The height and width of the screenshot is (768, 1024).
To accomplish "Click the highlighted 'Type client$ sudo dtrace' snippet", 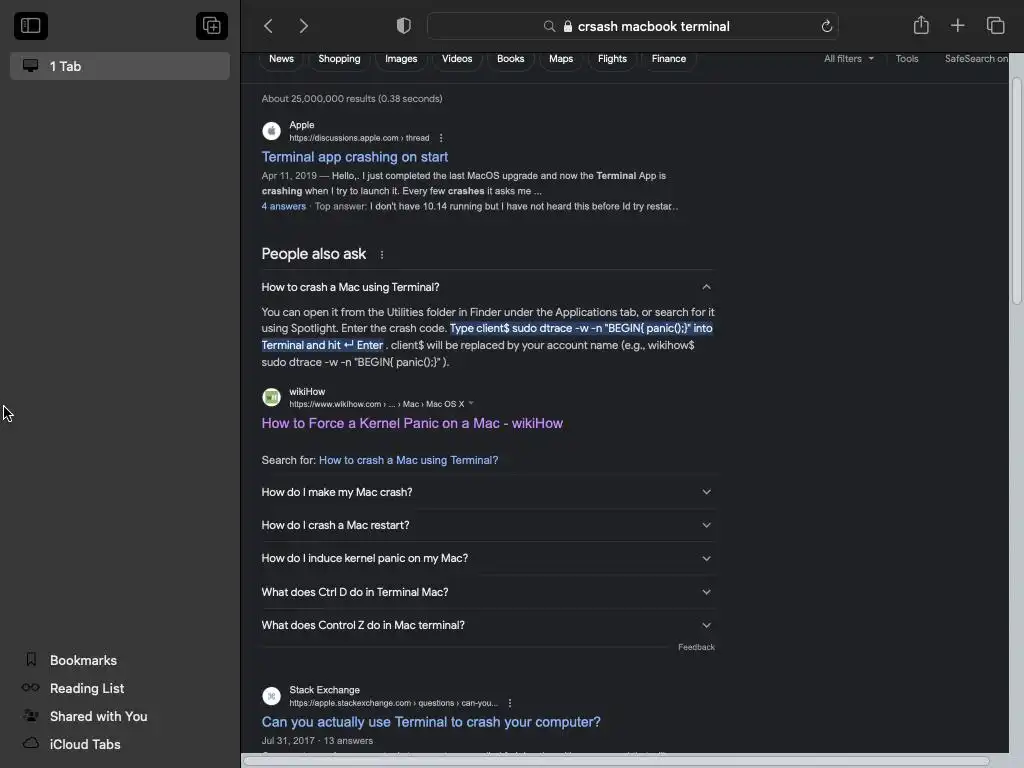I will coord(487,337).
